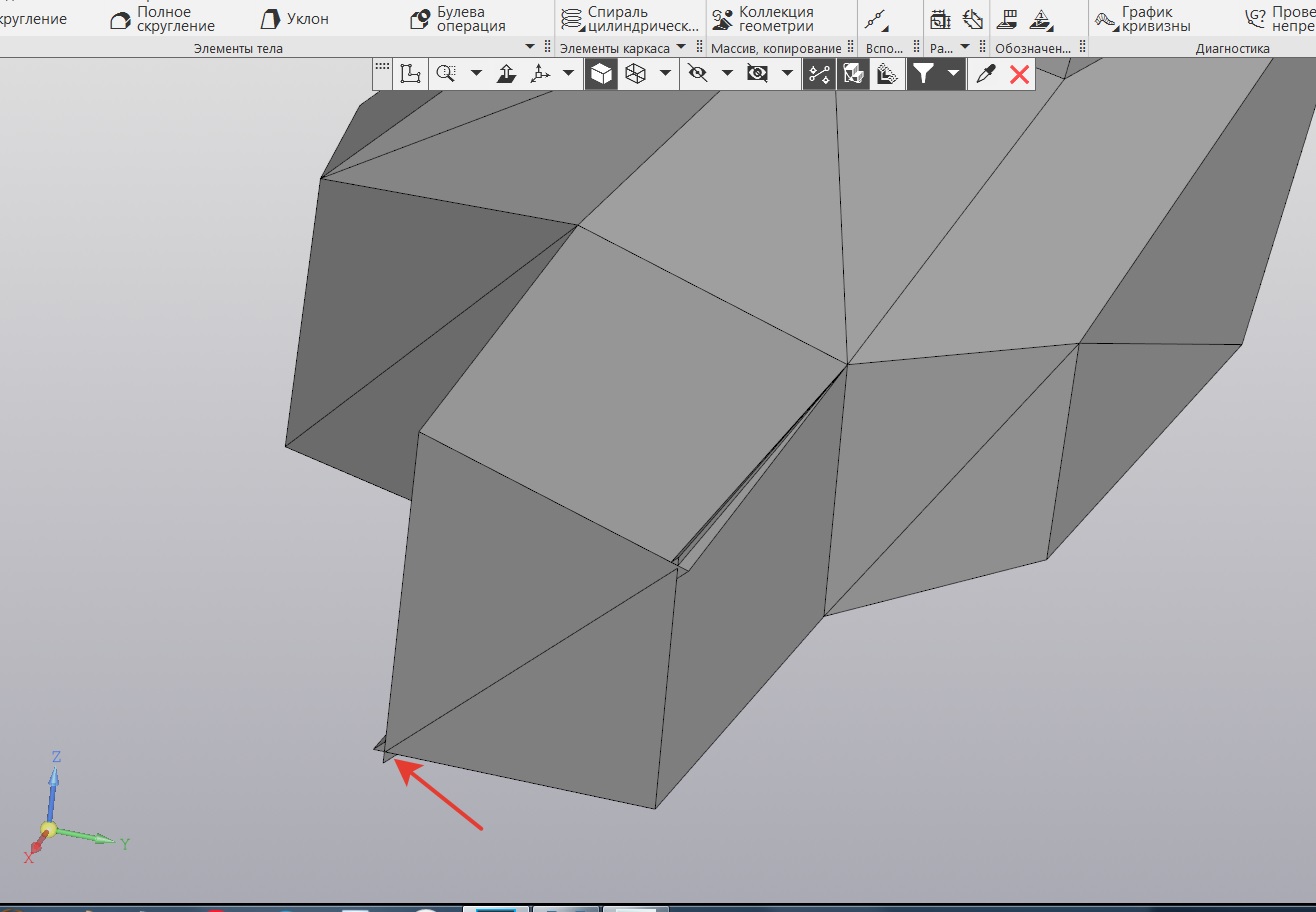The height and width of the screenshot is (912, 1316).
Task: Click the view orientation axes icon
Action: point(540,73)
